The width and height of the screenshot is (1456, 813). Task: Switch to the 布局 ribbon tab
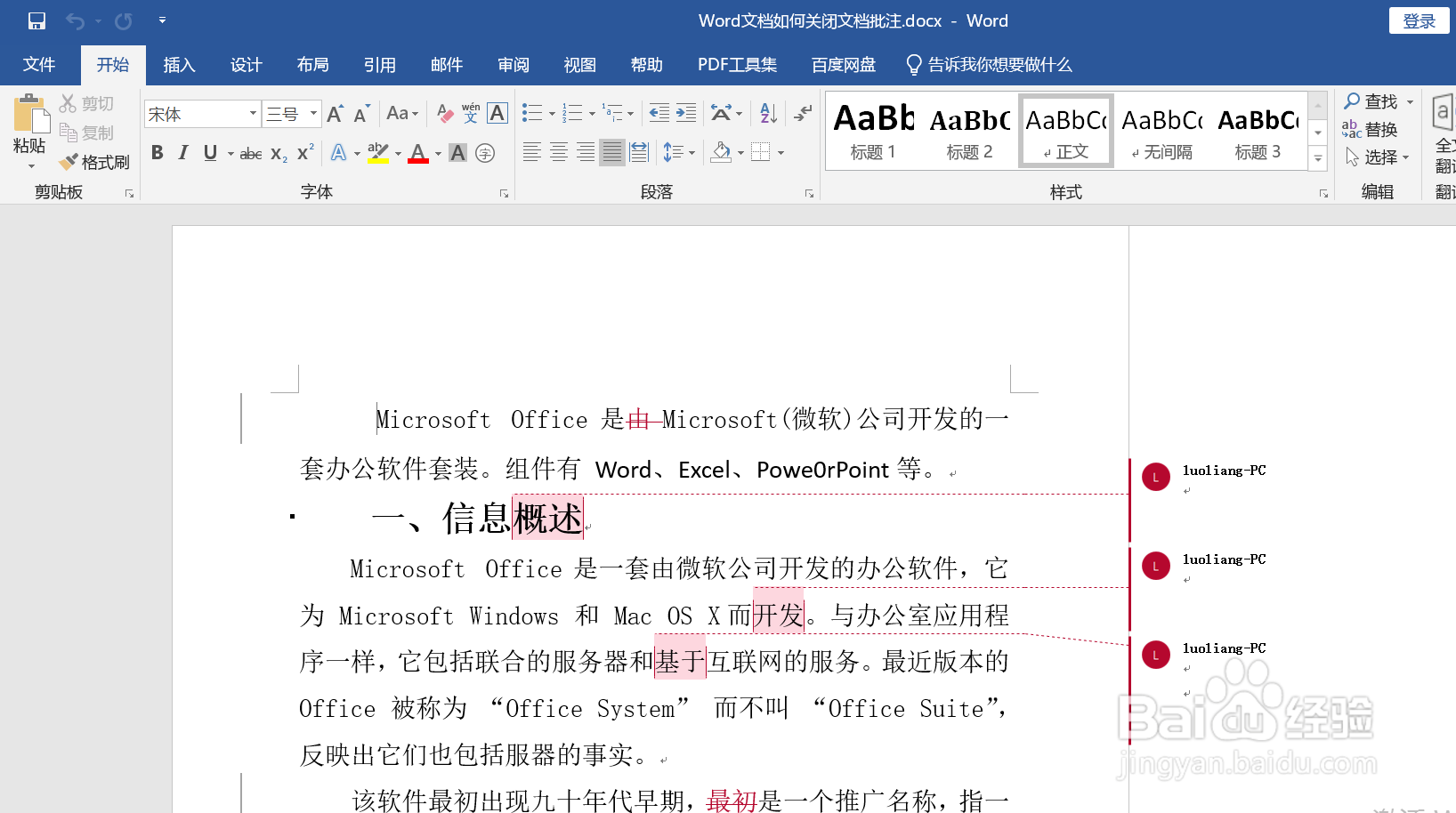(312, 65)
